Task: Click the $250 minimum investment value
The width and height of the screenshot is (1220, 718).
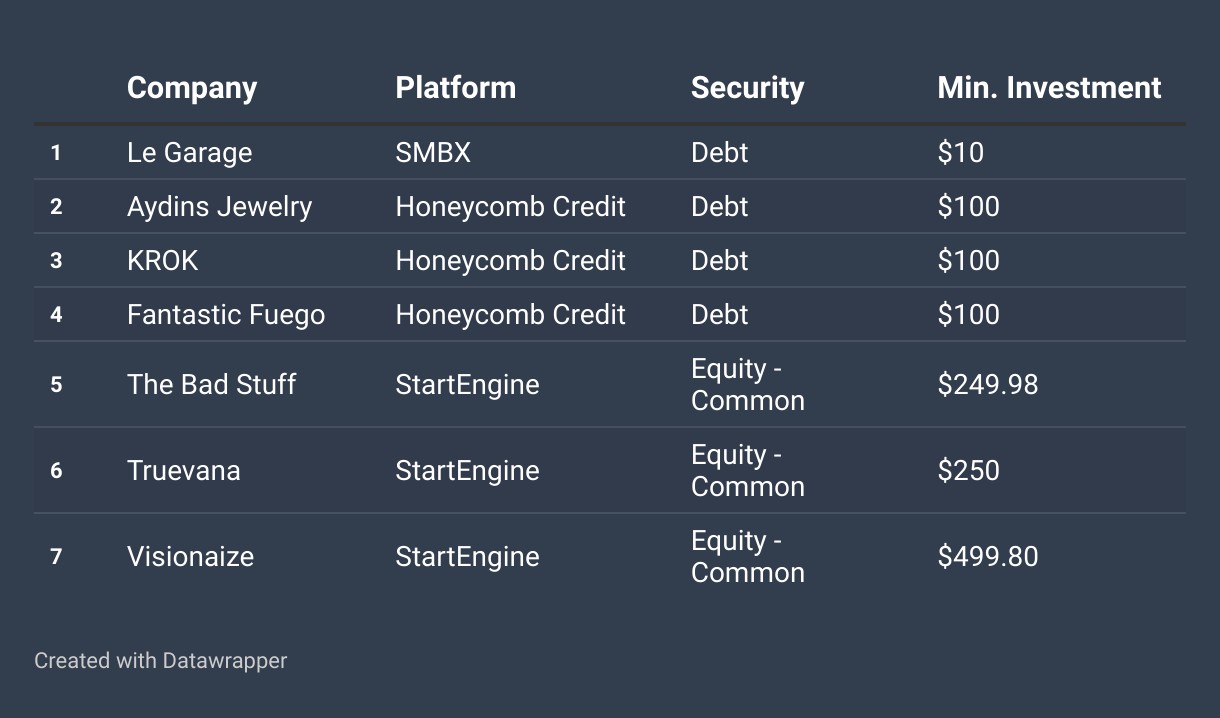Action: pyautogui.click(x=969, y=471)
